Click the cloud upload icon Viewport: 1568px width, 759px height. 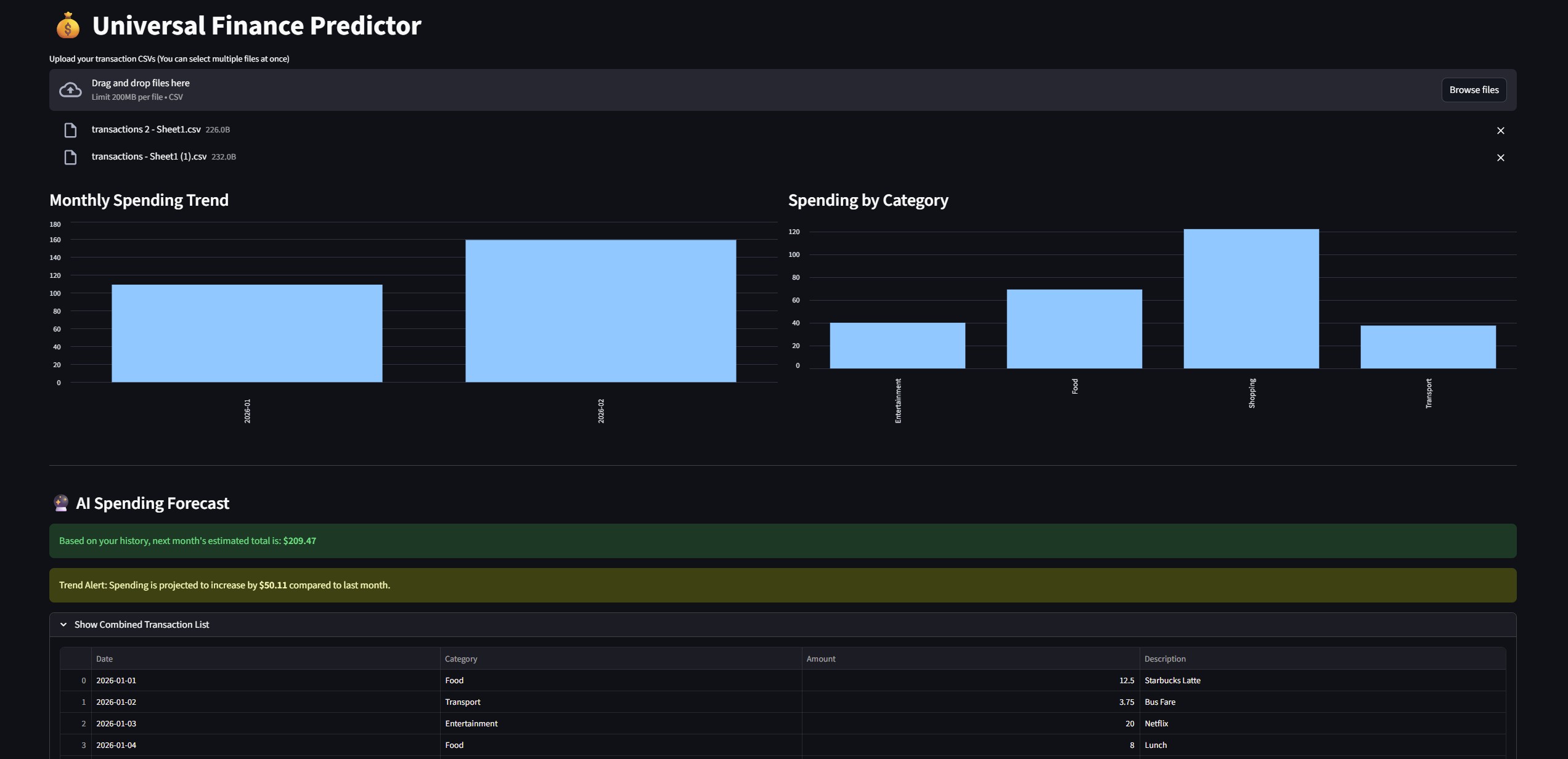click(x=70, y=90)
